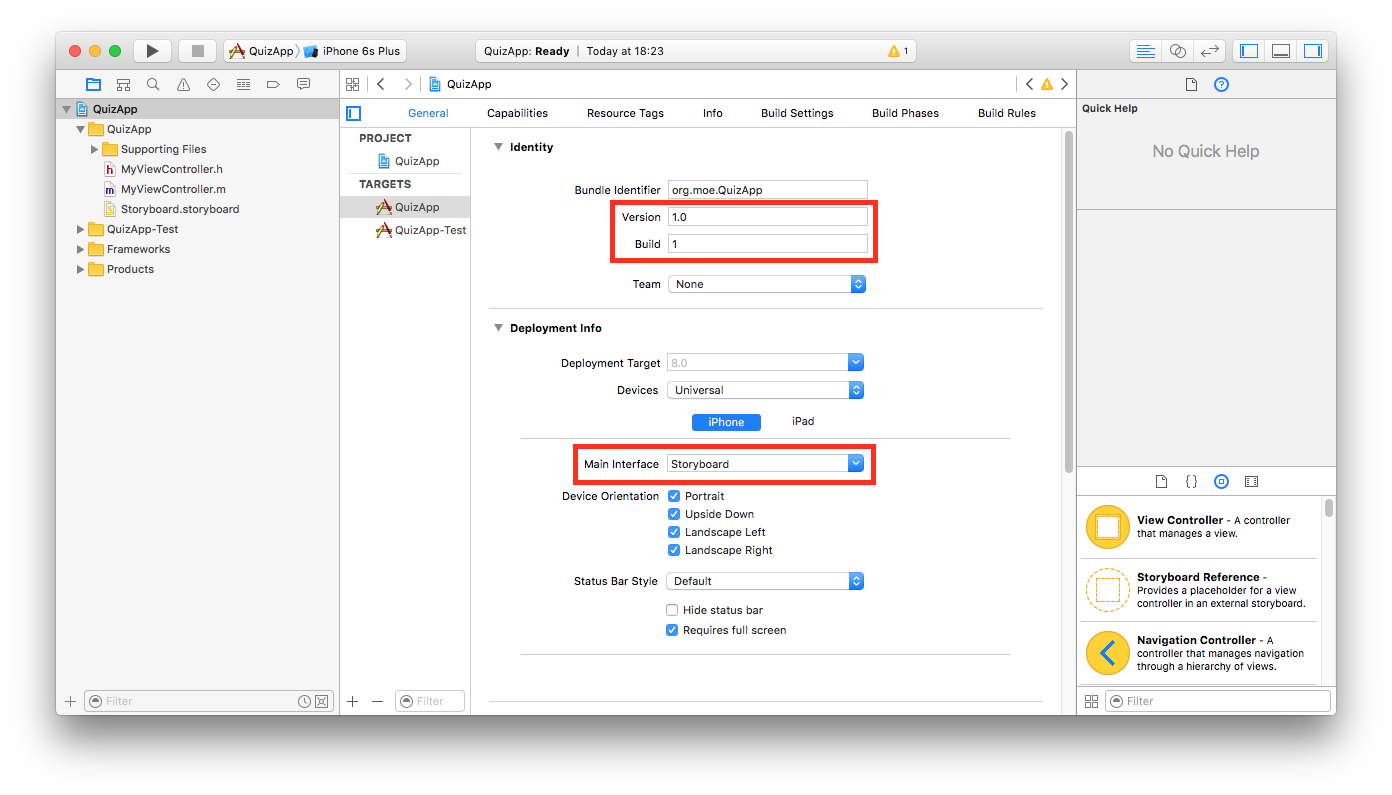Viewport: 1392px width, 795px height.
Task: Show the Code Snippet library braces icon
Action: (1191, 481)
